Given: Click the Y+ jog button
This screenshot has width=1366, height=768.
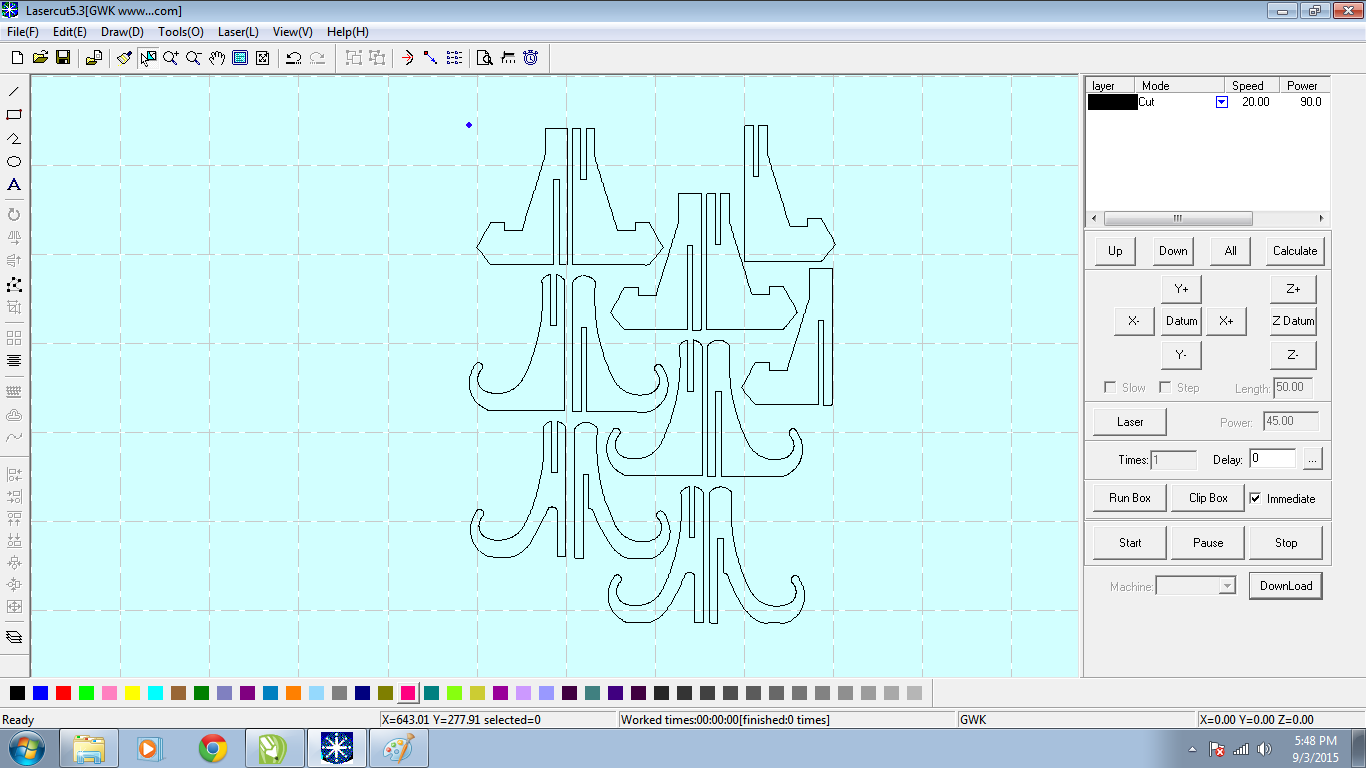Looking at the screenshot, I should pos(1181,289).
